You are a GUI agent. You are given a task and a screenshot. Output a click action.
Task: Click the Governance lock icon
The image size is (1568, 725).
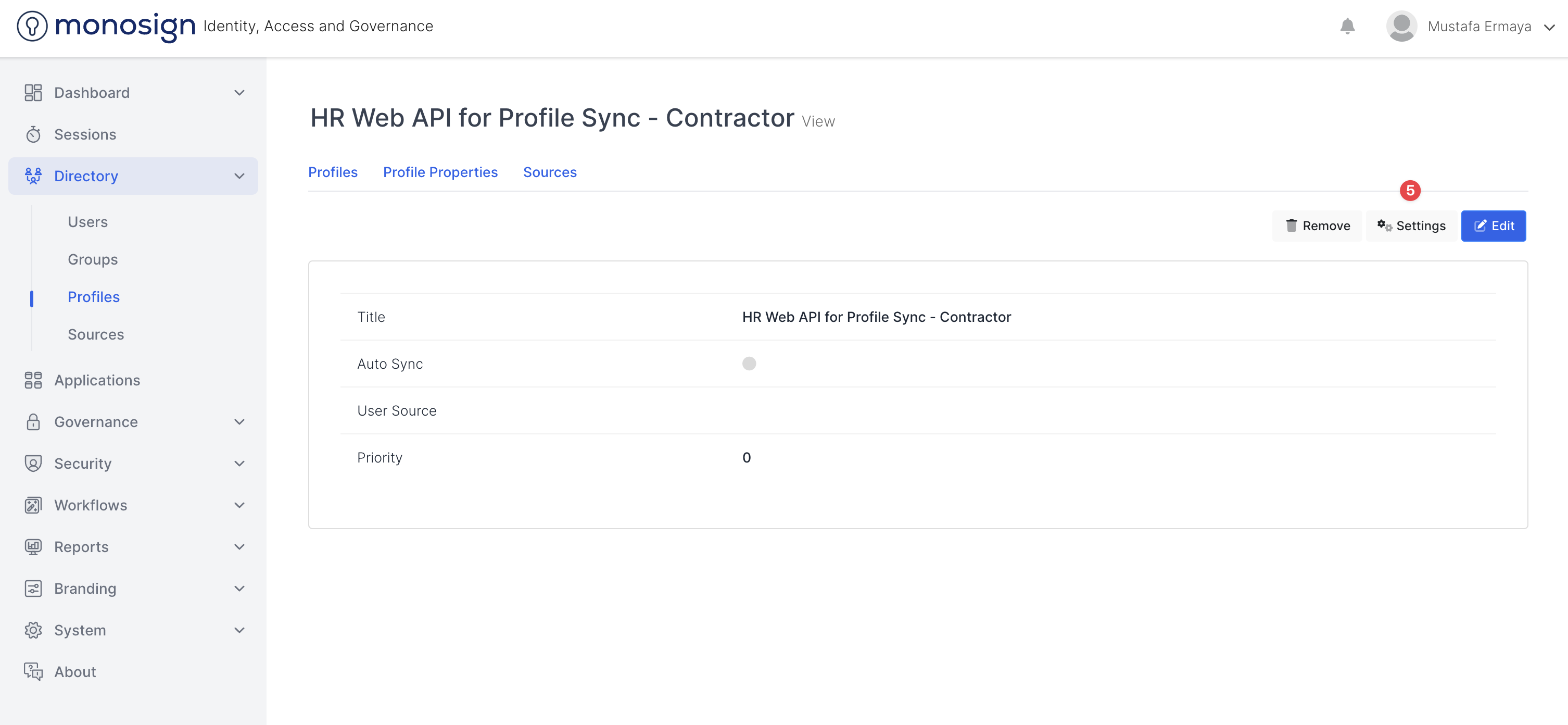click(x=33, y=422)
